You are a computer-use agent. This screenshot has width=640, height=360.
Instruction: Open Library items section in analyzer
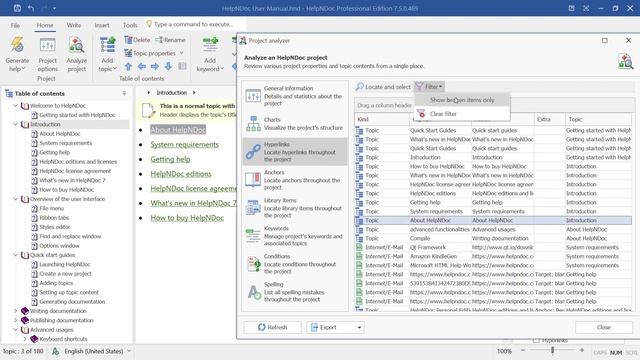tap(295, 208)
